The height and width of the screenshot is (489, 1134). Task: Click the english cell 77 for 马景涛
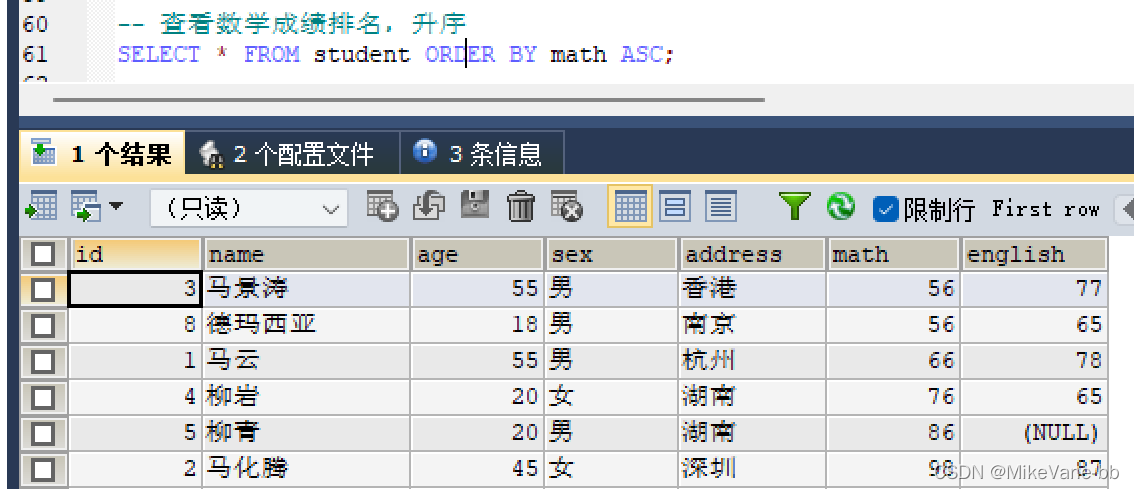pos(1035,289)
